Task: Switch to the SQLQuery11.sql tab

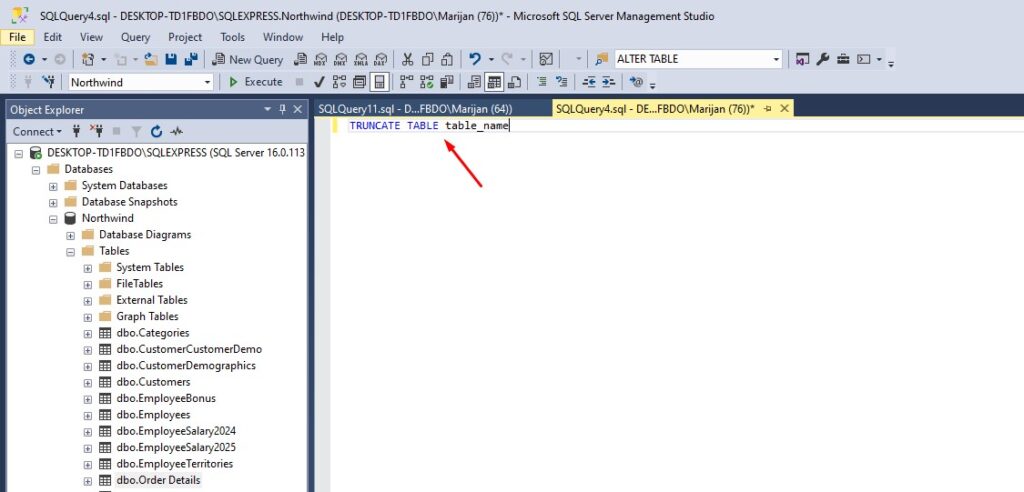Action: pos(415,108)
